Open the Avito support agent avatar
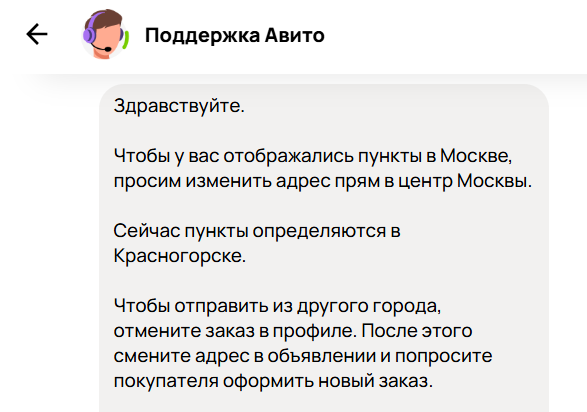The width and height of the screenshot is (587, 412). coord(104,34)
